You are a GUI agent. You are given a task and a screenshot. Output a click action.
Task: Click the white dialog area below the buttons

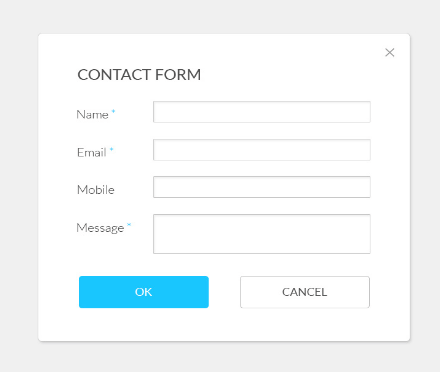point(224,325)
